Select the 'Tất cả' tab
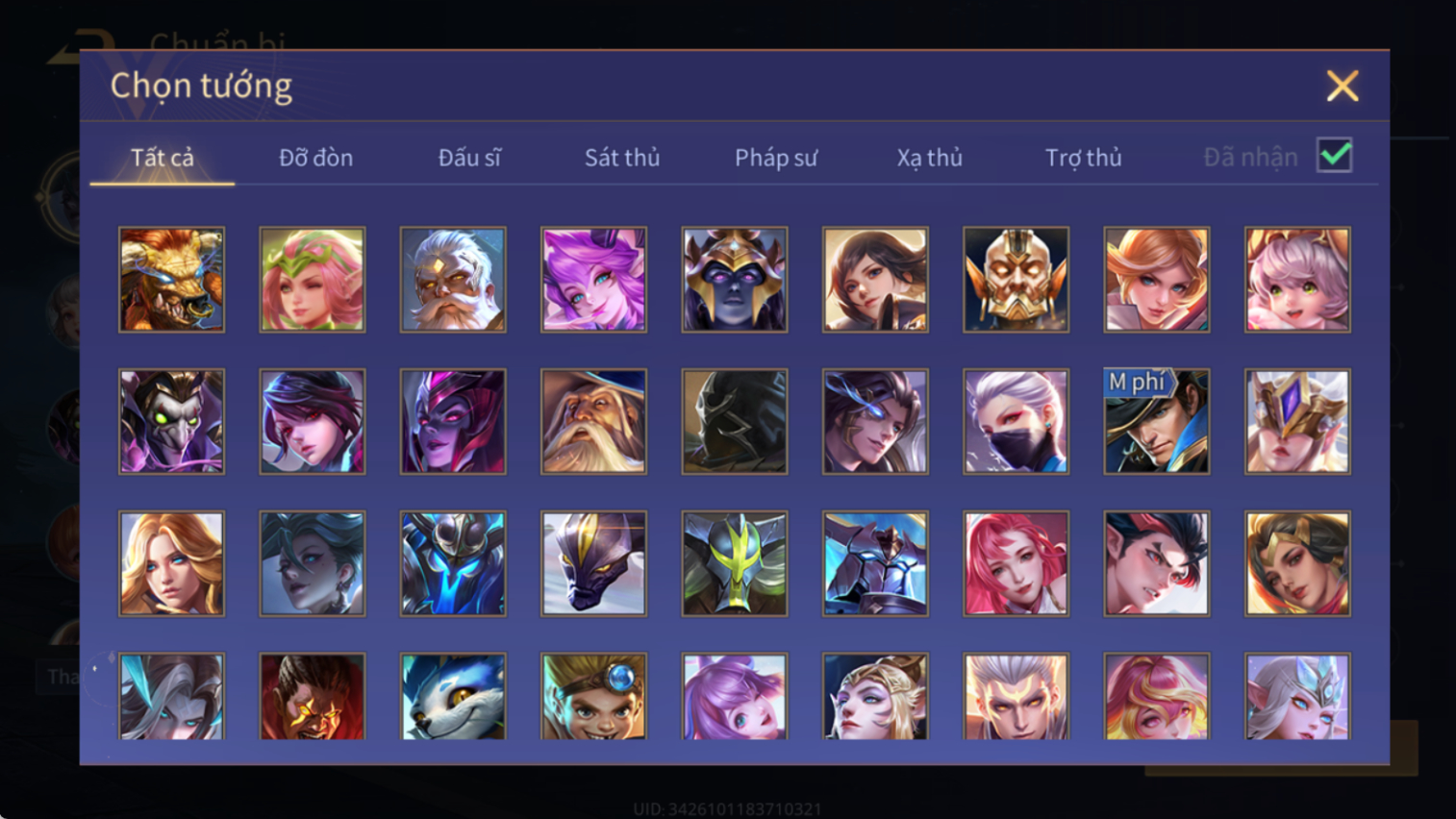Screen dimensions: 1456x819 click(x=163, y=158)
